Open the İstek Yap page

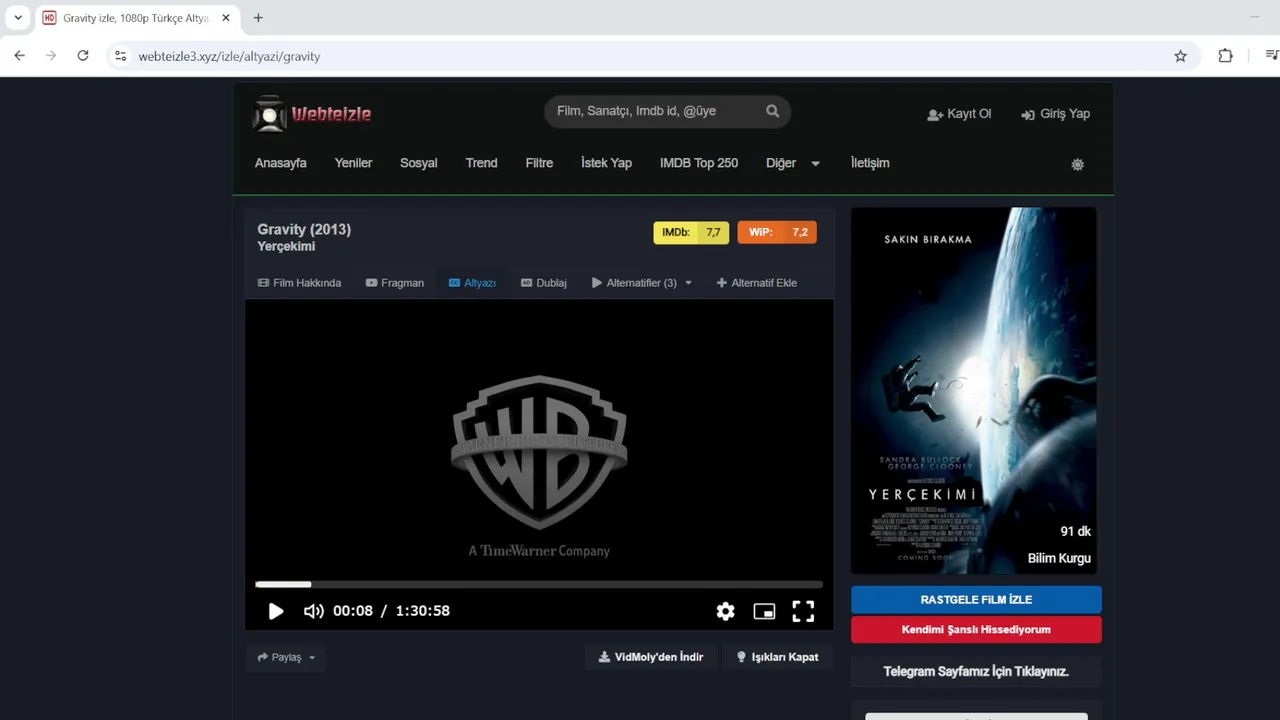tap(606, 163)
